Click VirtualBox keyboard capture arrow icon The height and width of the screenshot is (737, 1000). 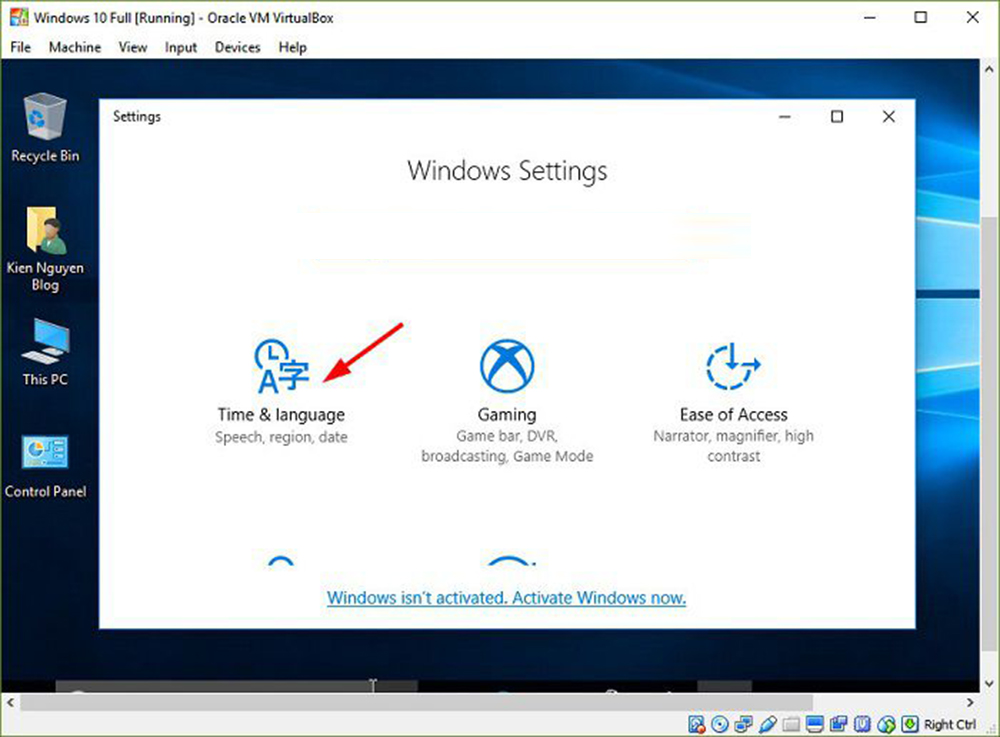pyautogui.click(x=910, y=724)
